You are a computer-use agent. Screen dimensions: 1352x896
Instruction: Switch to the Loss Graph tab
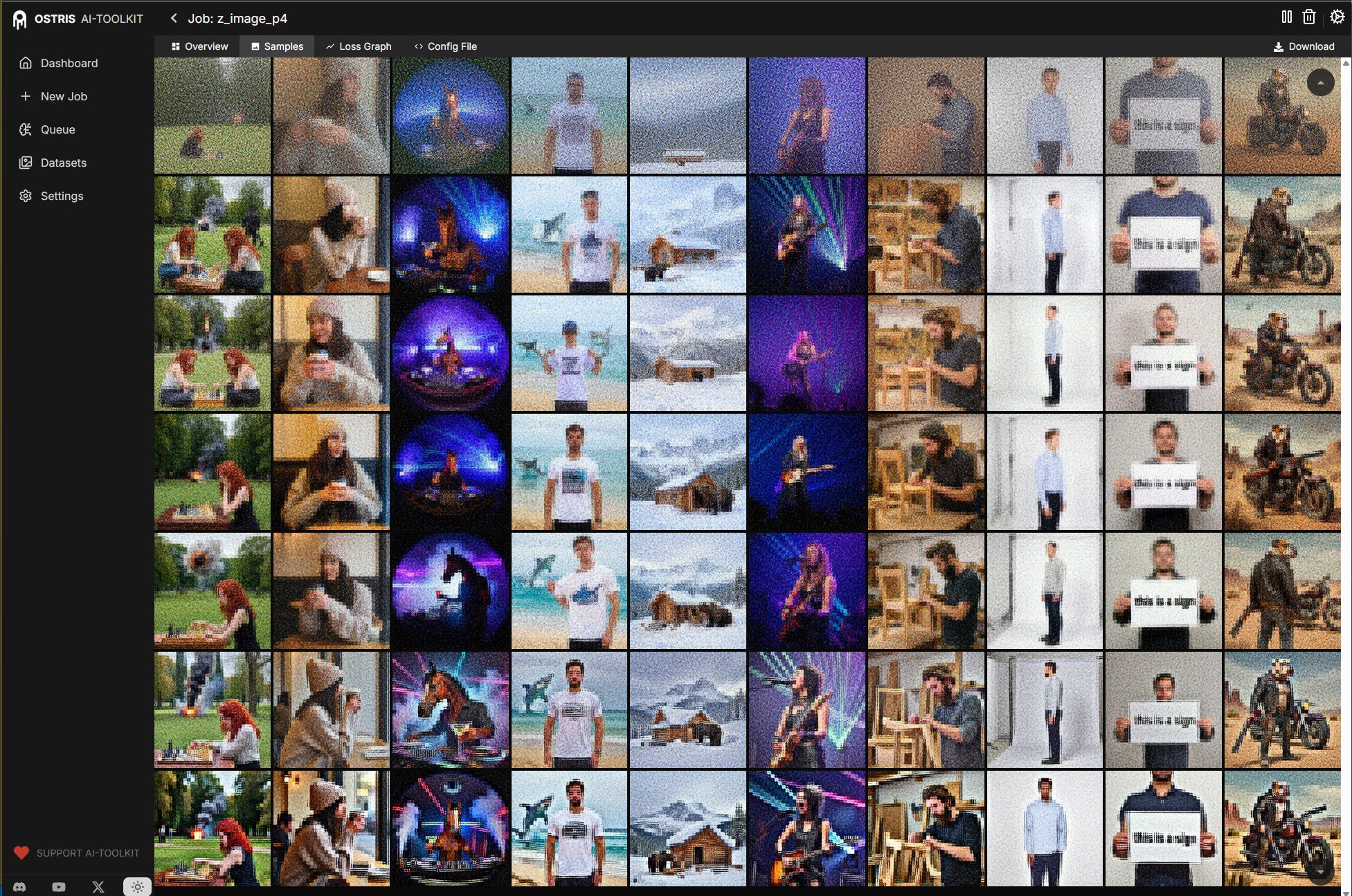coord(358,46)
